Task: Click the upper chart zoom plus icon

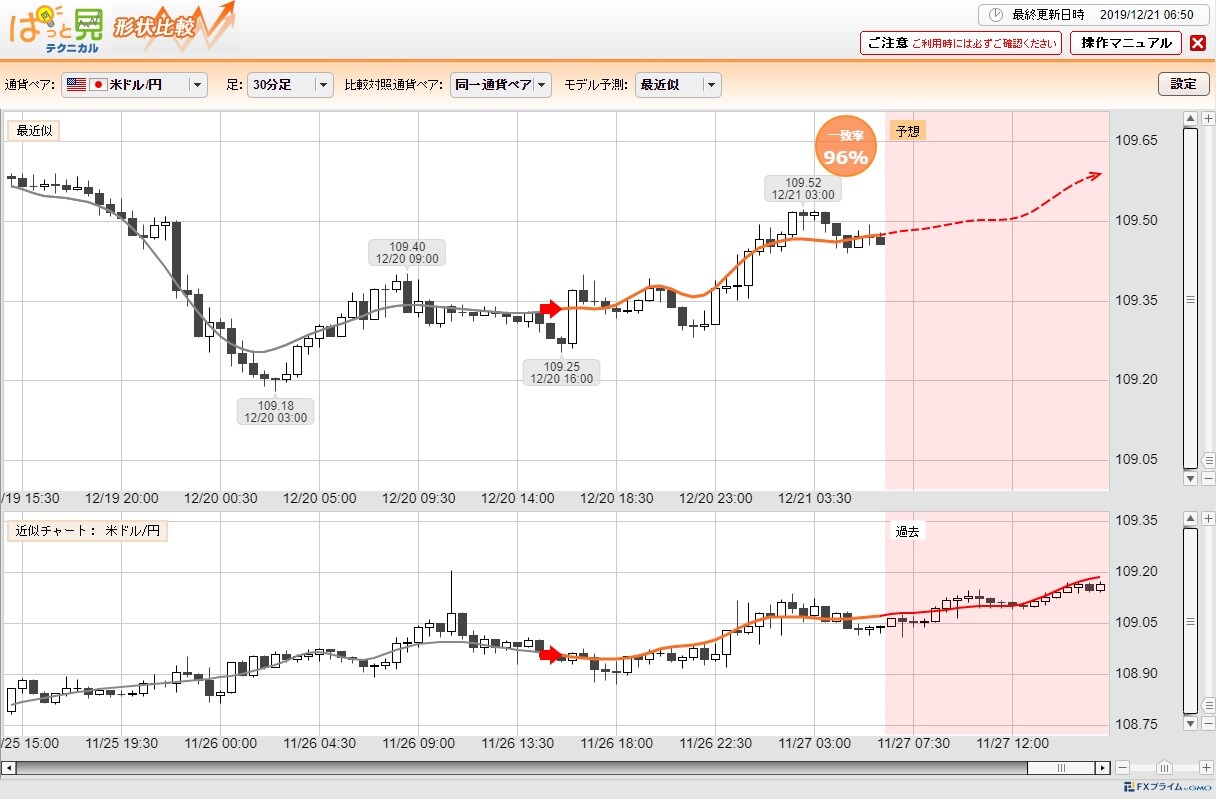Action: click(x=1208, y=119)
